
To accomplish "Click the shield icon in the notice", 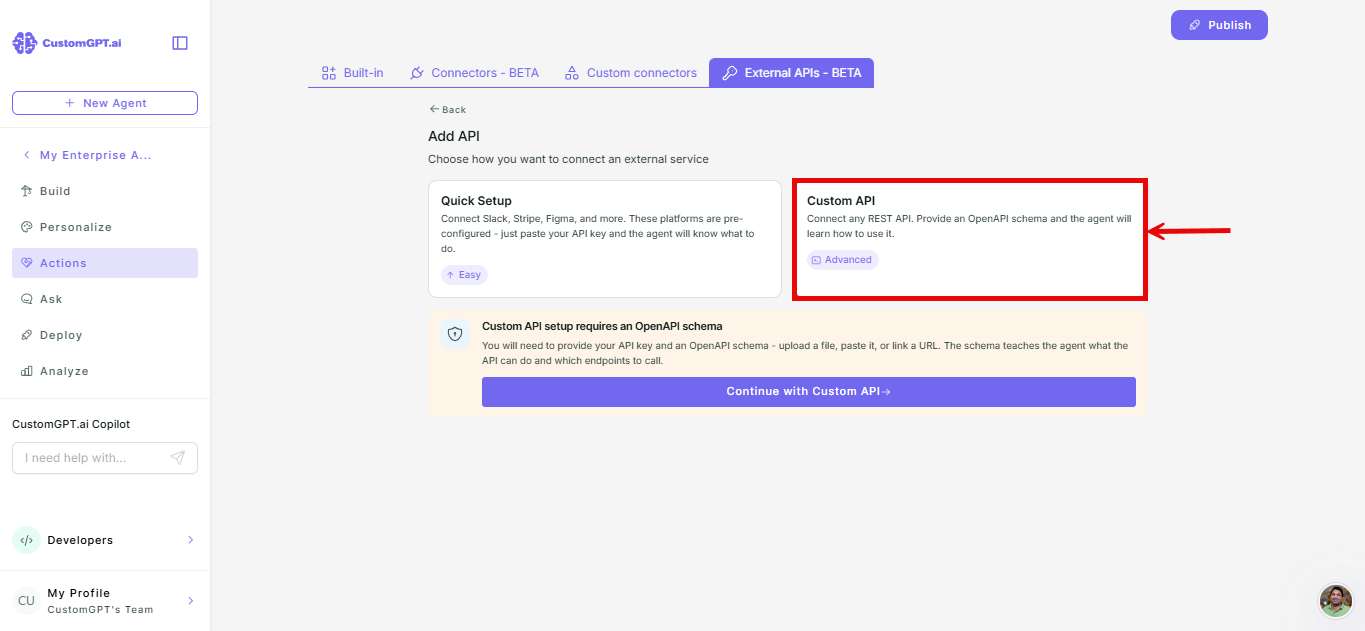I will 455,334.
